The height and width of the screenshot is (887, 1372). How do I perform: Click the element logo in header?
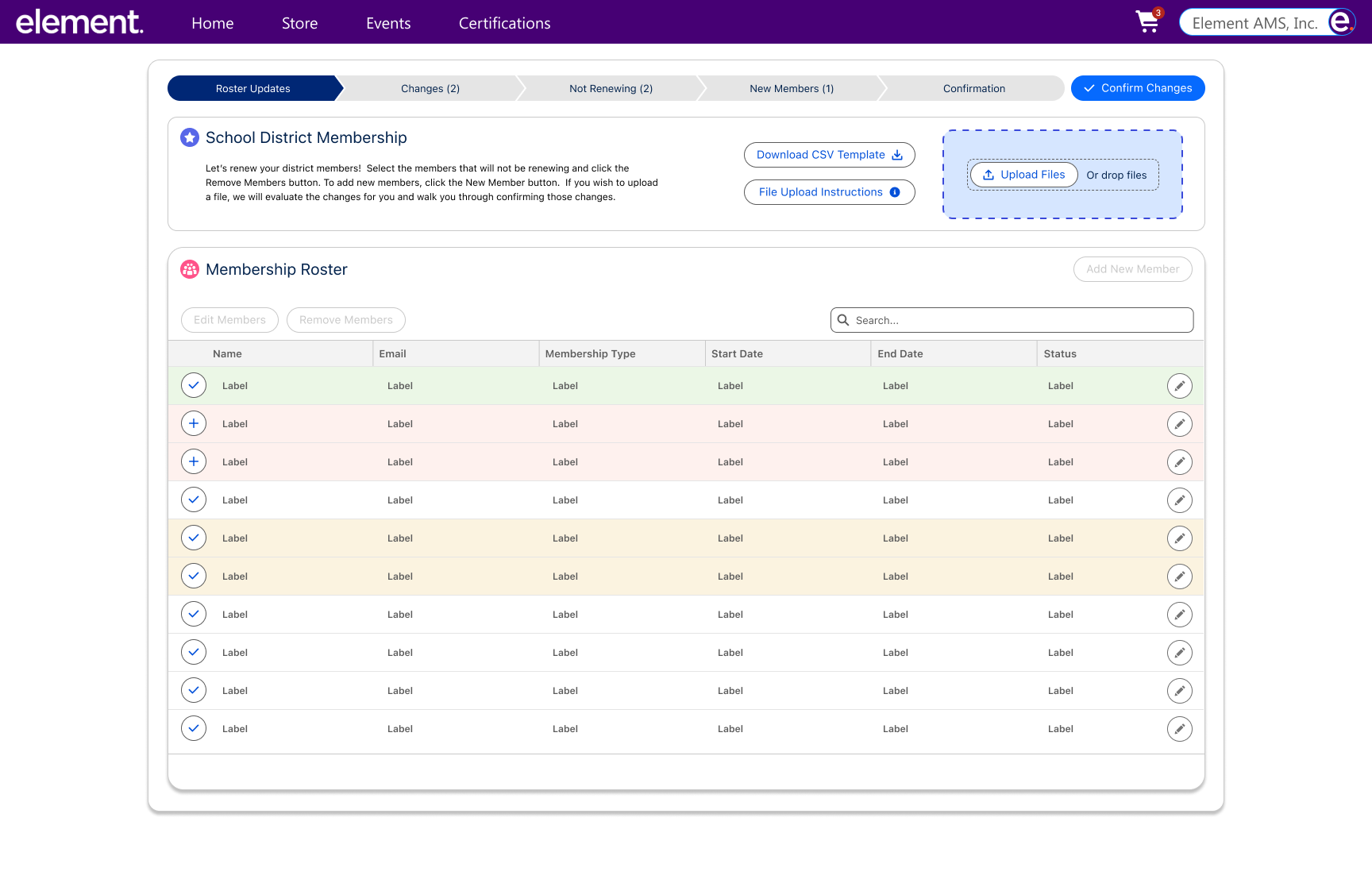point(79,22)
